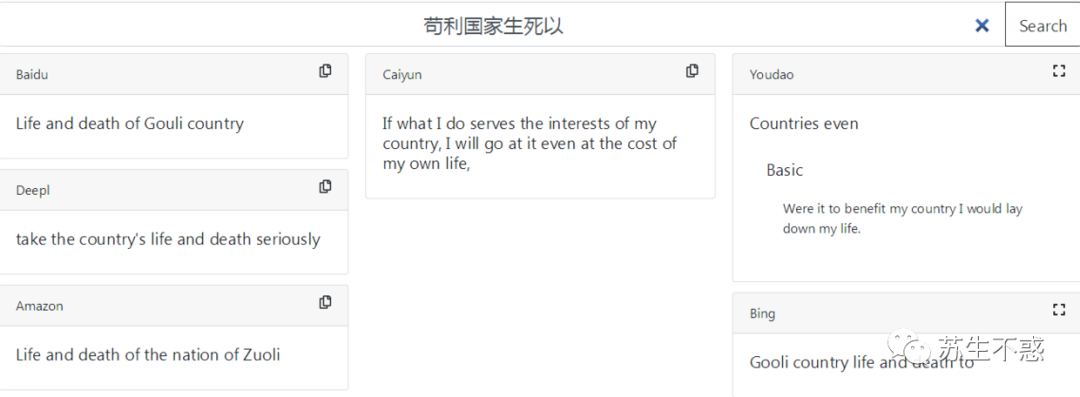The width and height of the screenshot is (1080, 397).
Task: Select the Caiyun card header
Action: pyautogui.click(x=541, y=74)
